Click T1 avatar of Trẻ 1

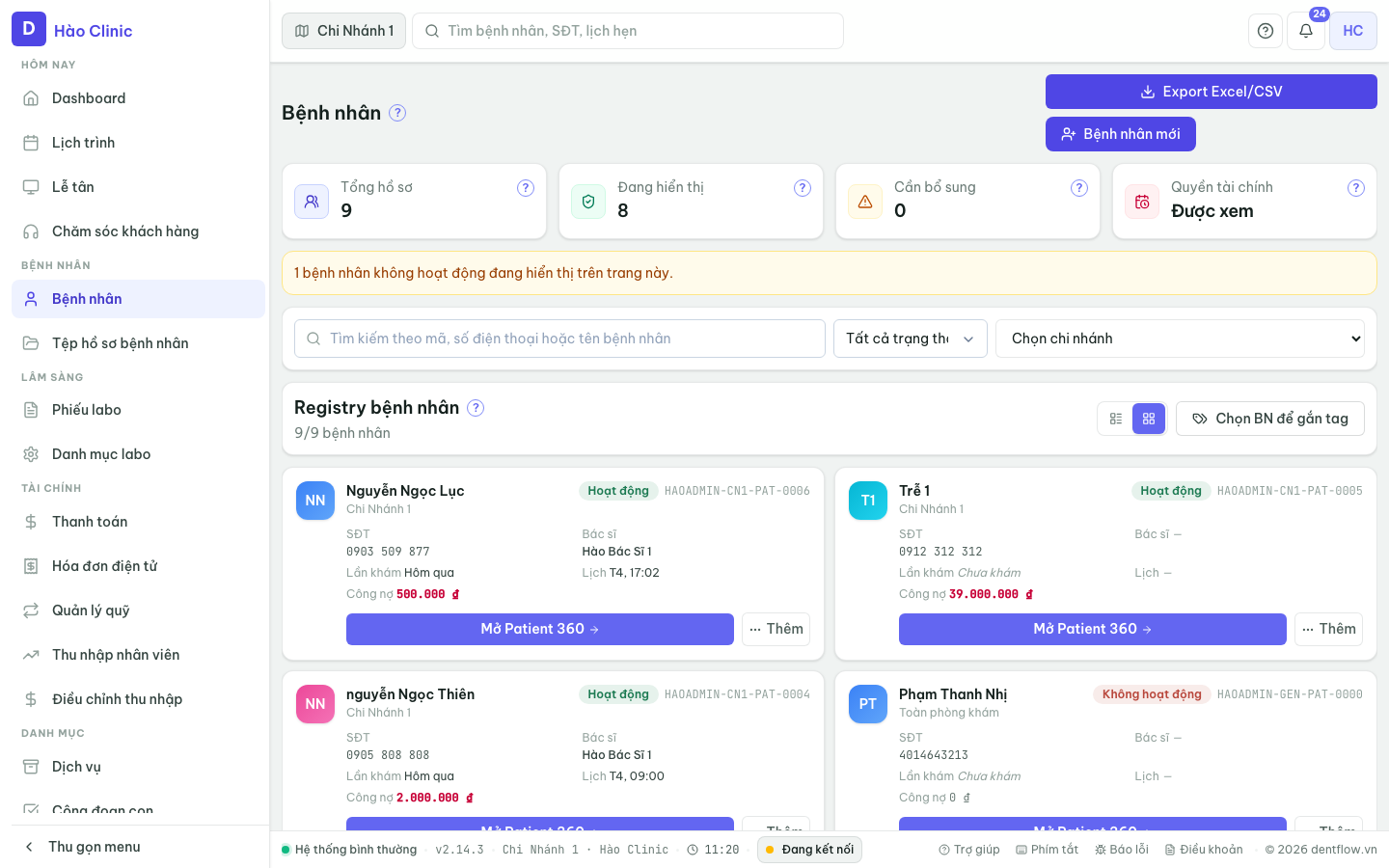tap(868, 501)
